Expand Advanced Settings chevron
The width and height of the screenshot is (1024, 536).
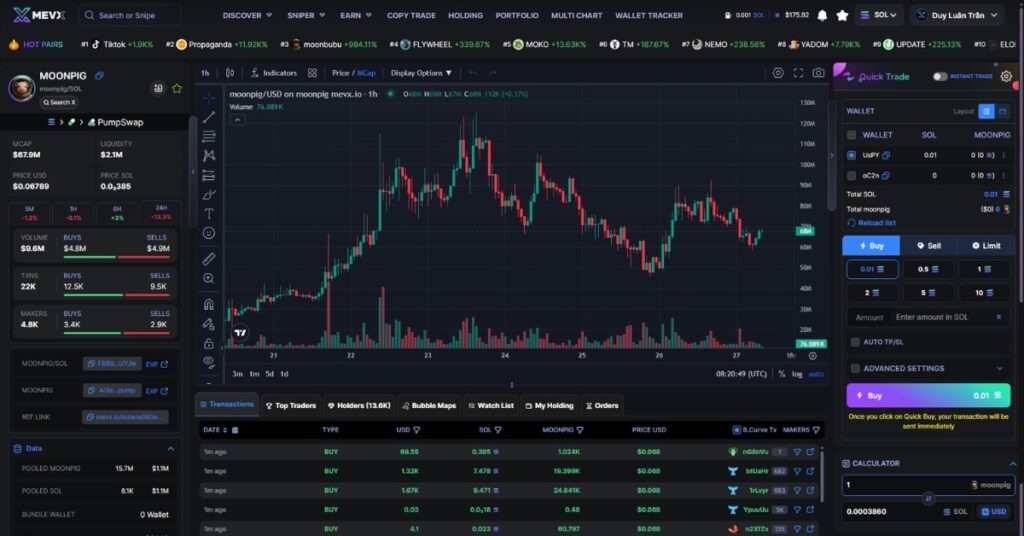pos(999,369)
